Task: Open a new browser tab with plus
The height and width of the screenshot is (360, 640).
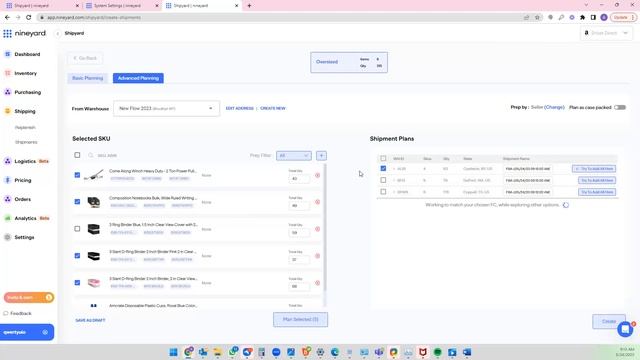Action: coord(249,6)
